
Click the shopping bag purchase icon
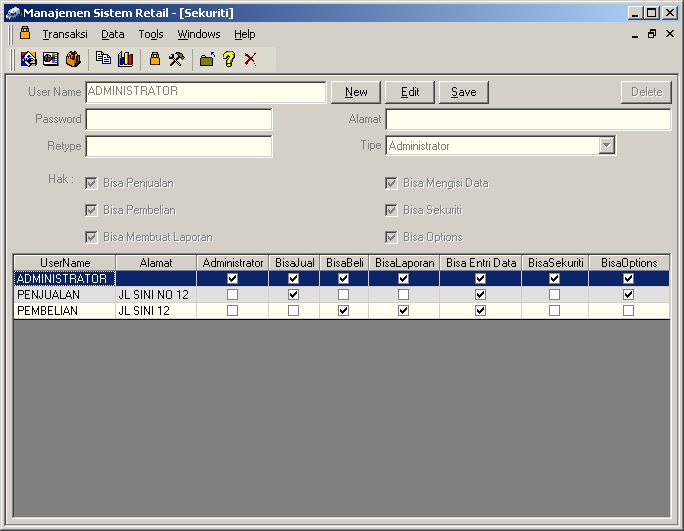tap(73, 59)
